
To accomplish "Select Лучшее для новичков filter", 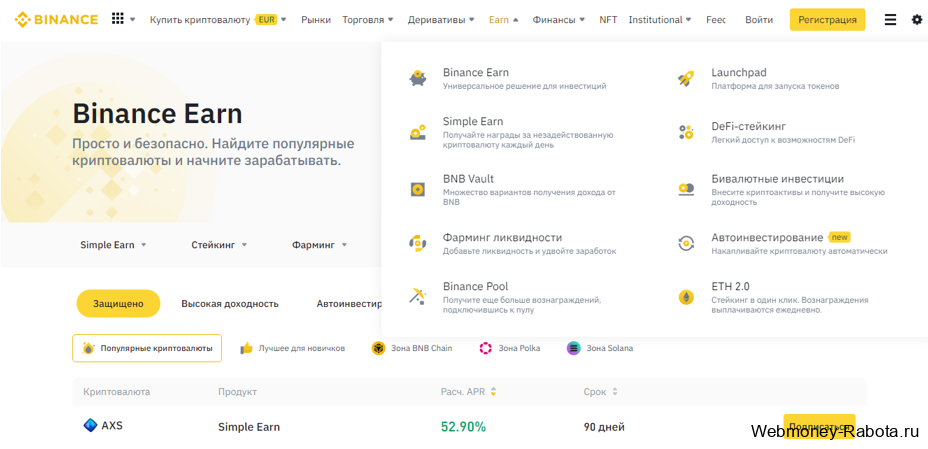I will 292,348.
